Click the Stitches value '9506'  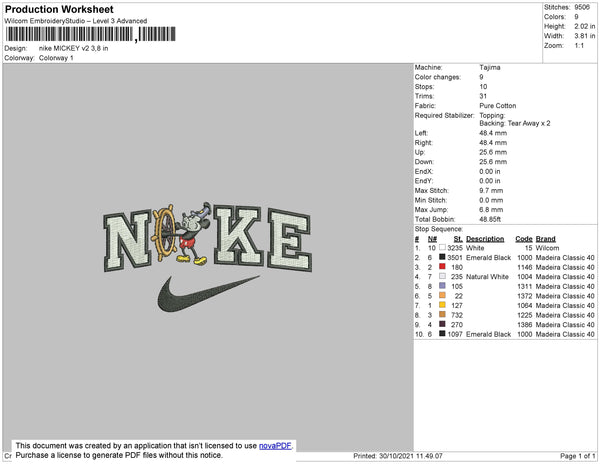pyautogui.click(x=582, y=7)
